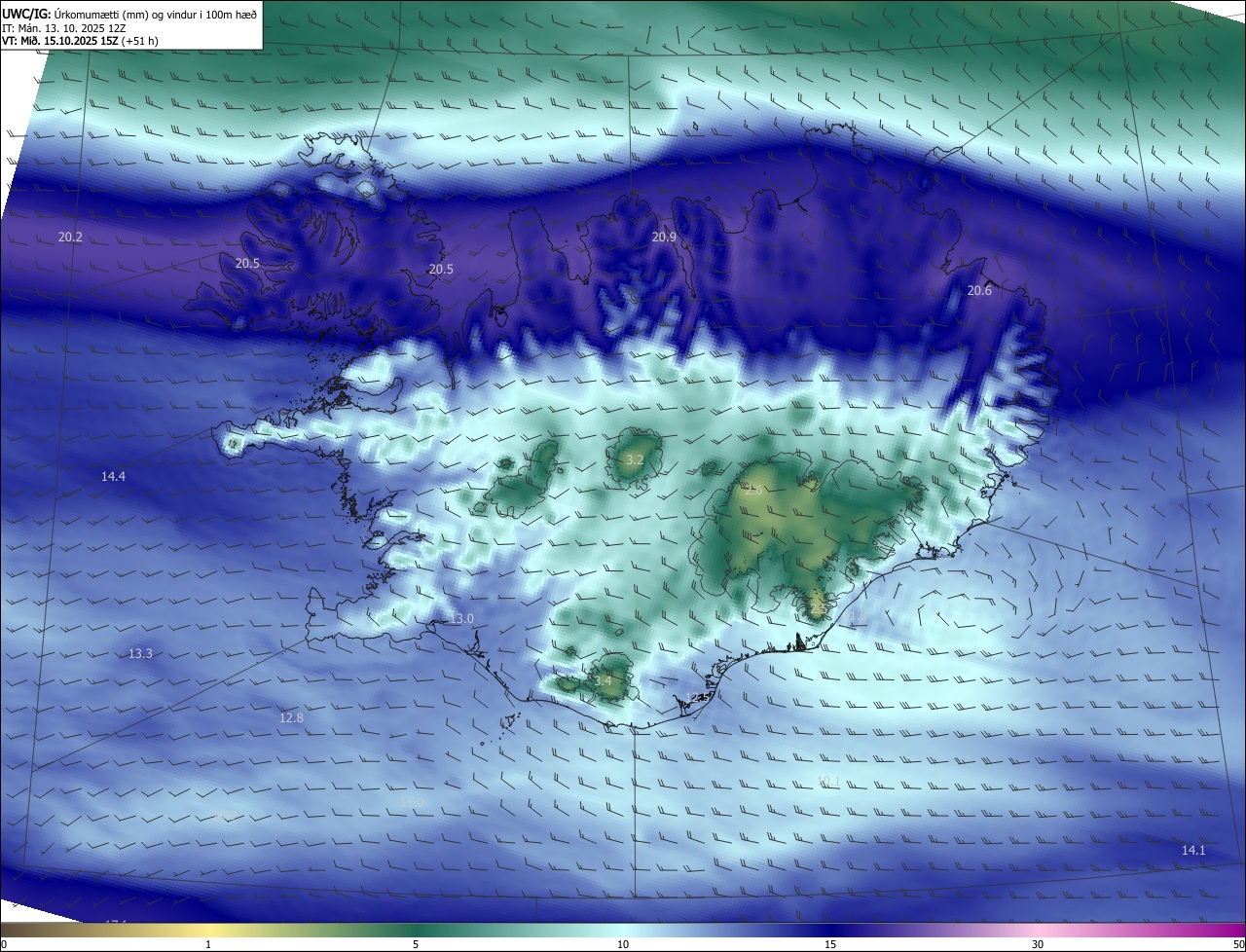The image size is (1246, 952).
Task: Click the 'IT: Mán. 13. 10. 2025 12Z' line
Action: (x=65, y=28)
